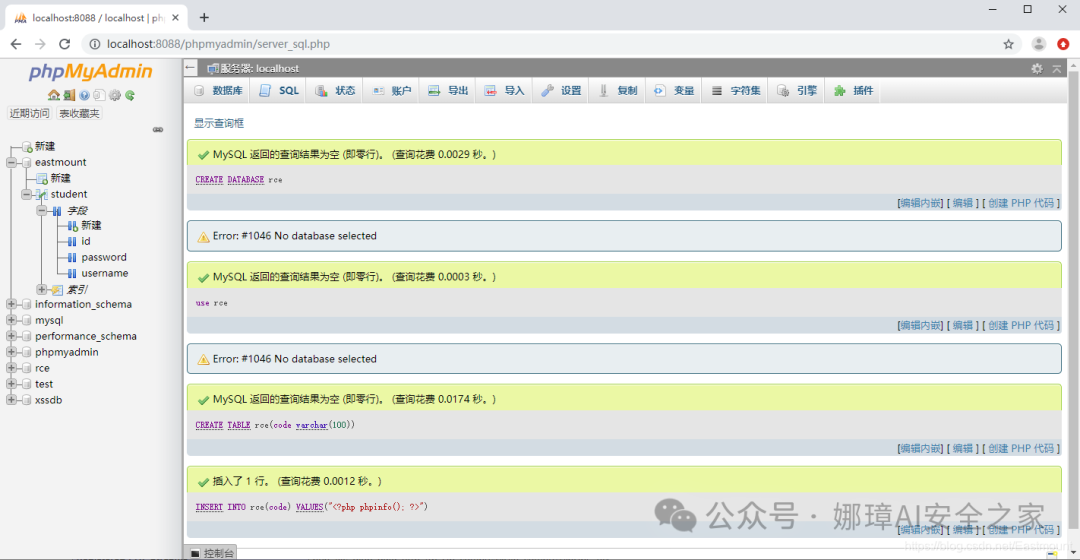Click the red browser extension icon
1080x560 pixels.
pyautogui.click(x=1063, y=44)
